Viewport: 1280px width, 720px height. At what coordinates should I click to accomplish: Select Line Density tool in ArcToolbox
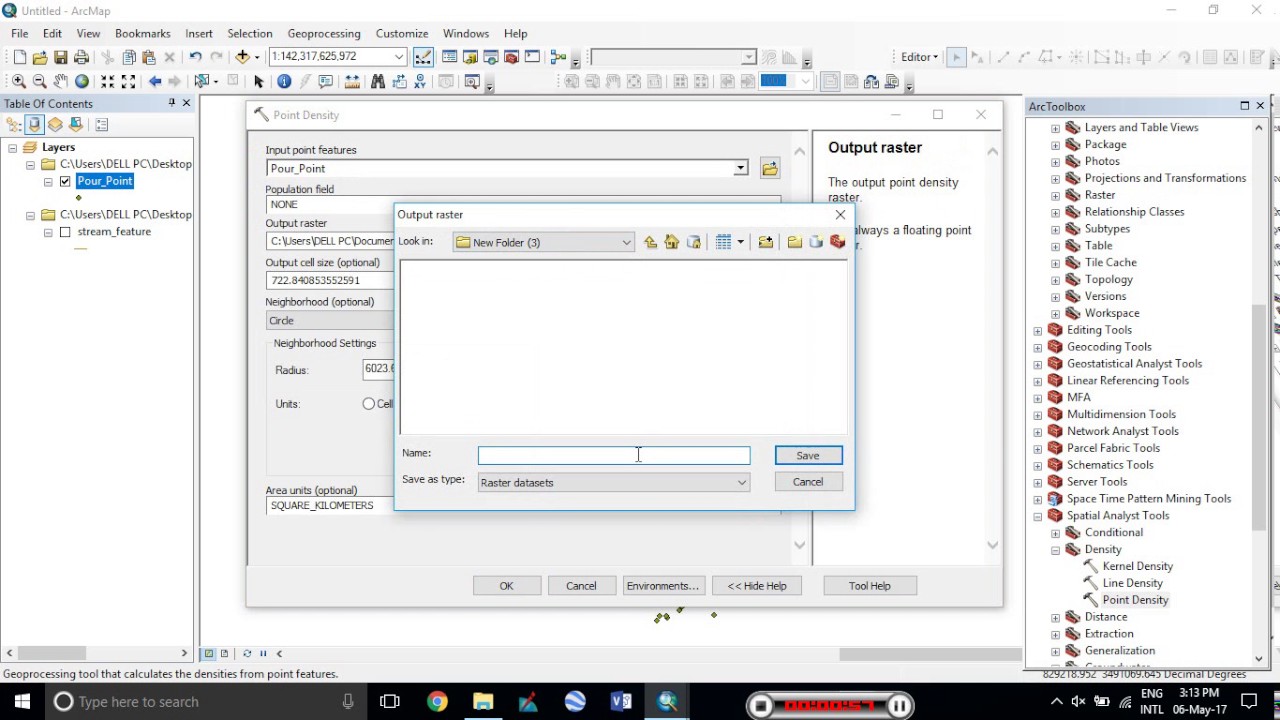coord(1132,584)
